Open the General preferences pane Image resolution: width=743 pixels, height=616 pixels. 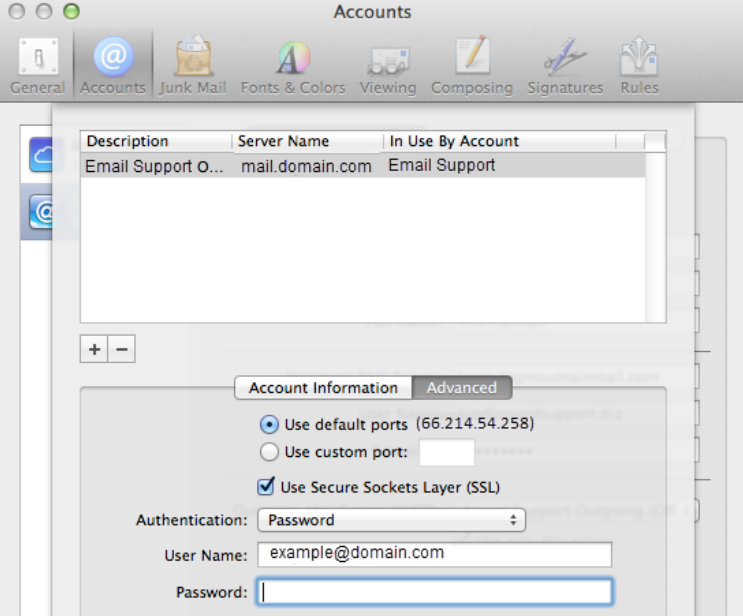tap(38, 65)
